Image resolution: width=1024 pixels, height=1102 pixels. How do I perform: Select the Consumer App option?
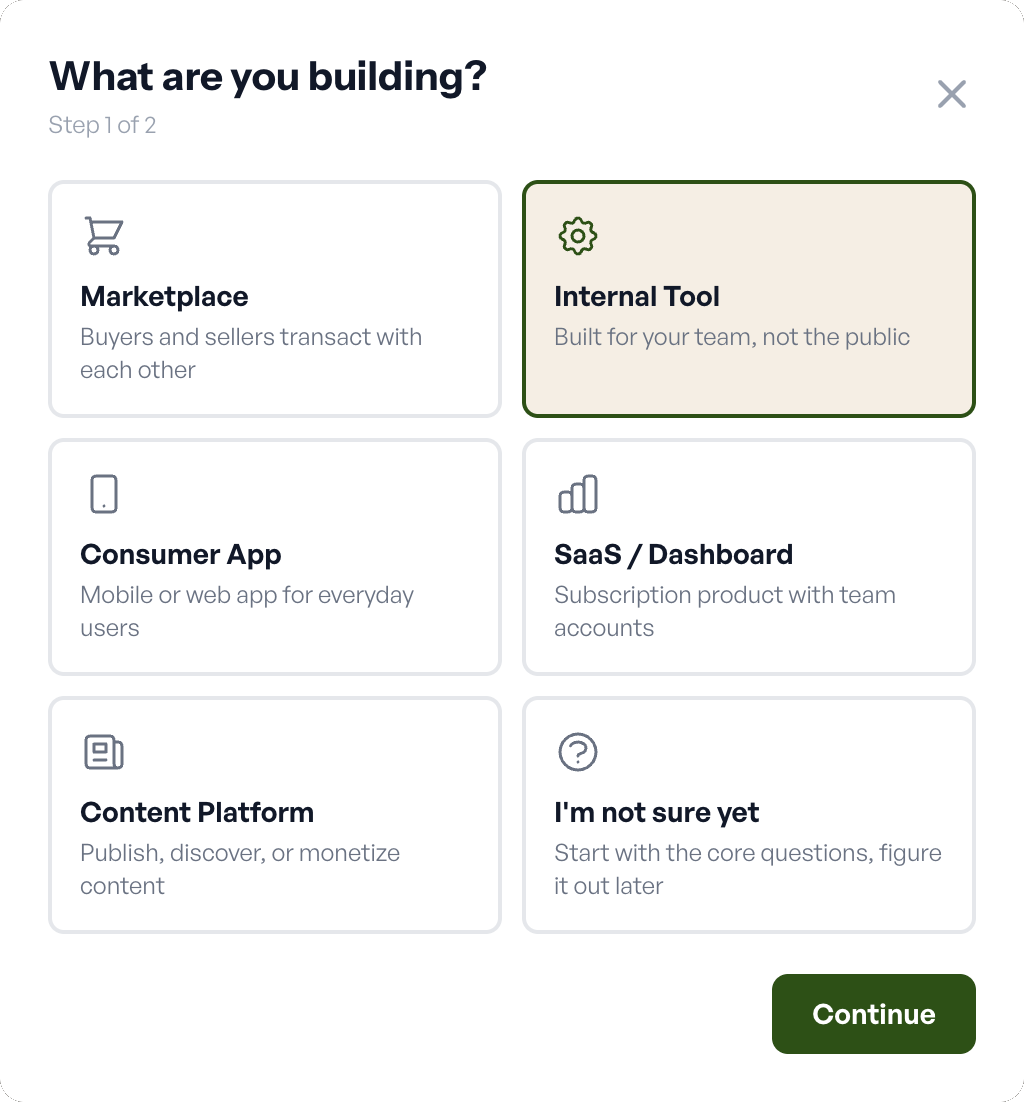tap(274, 556)
